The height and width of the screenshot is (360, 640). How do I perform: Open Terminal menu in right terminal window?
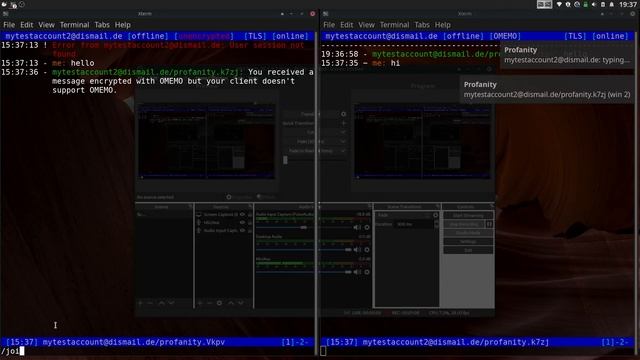[x=394, y=25]
